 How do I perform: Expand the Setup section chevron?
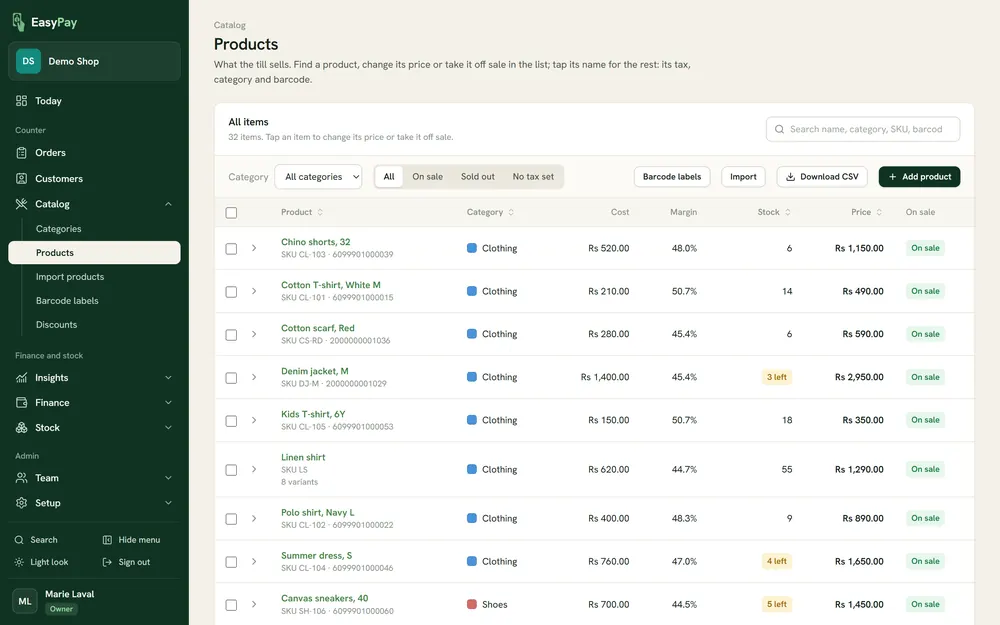coord(168,503)
